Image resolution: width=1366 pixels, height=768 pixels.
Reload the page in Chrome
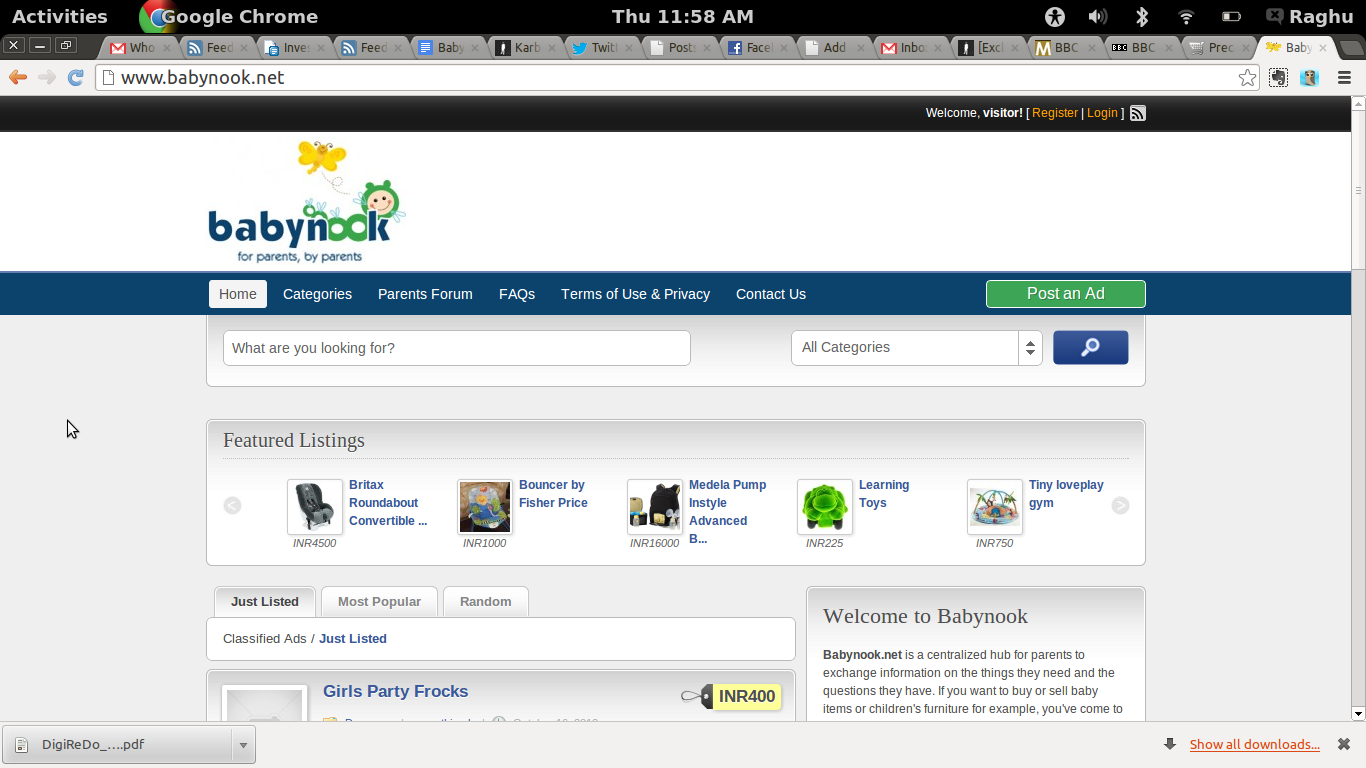click(x=75, y=78)
